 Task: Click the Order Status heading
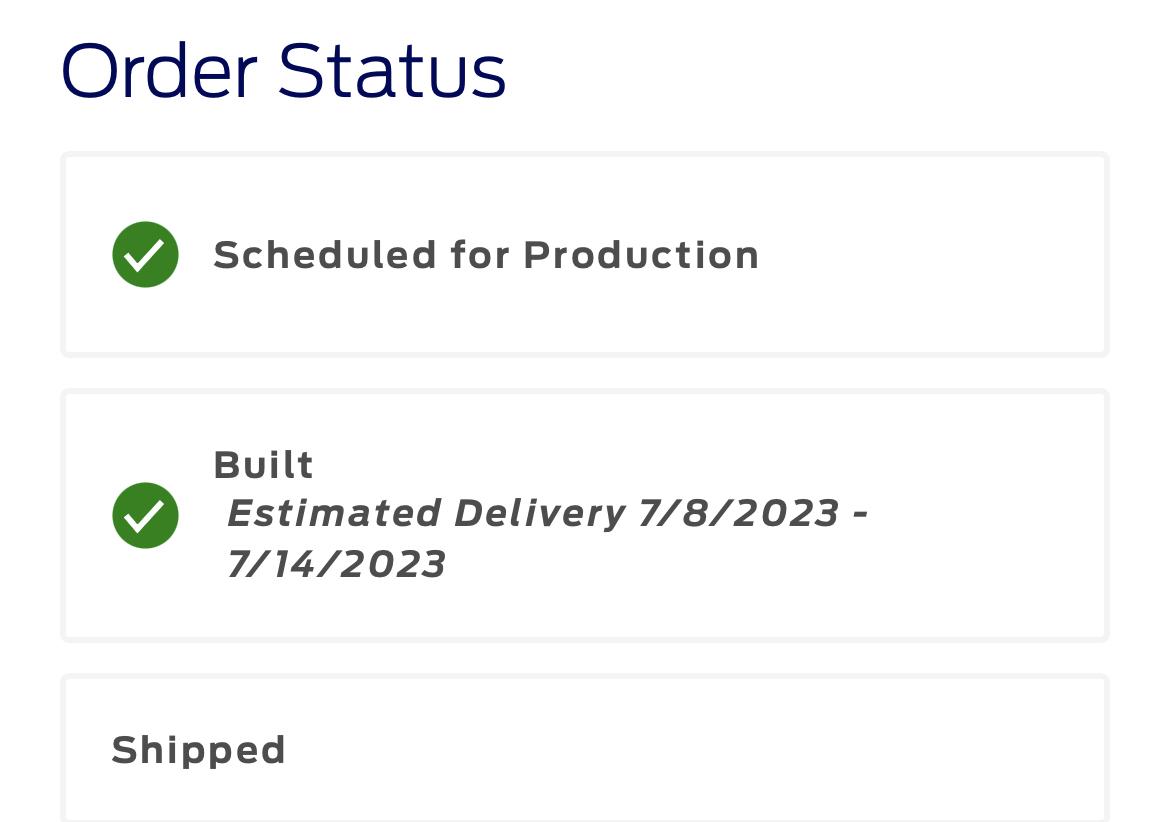[x=284, y=70]
